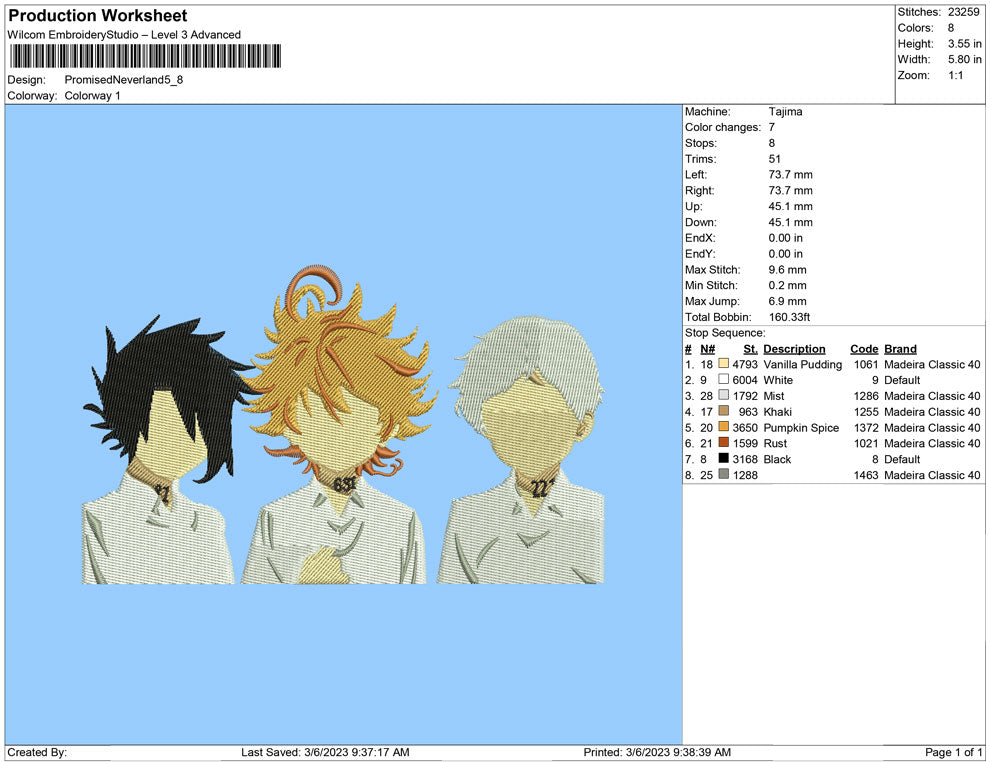The image size is (990, 762).
Task: Click the Page 1 of 1 label
Action: point(952,751)
